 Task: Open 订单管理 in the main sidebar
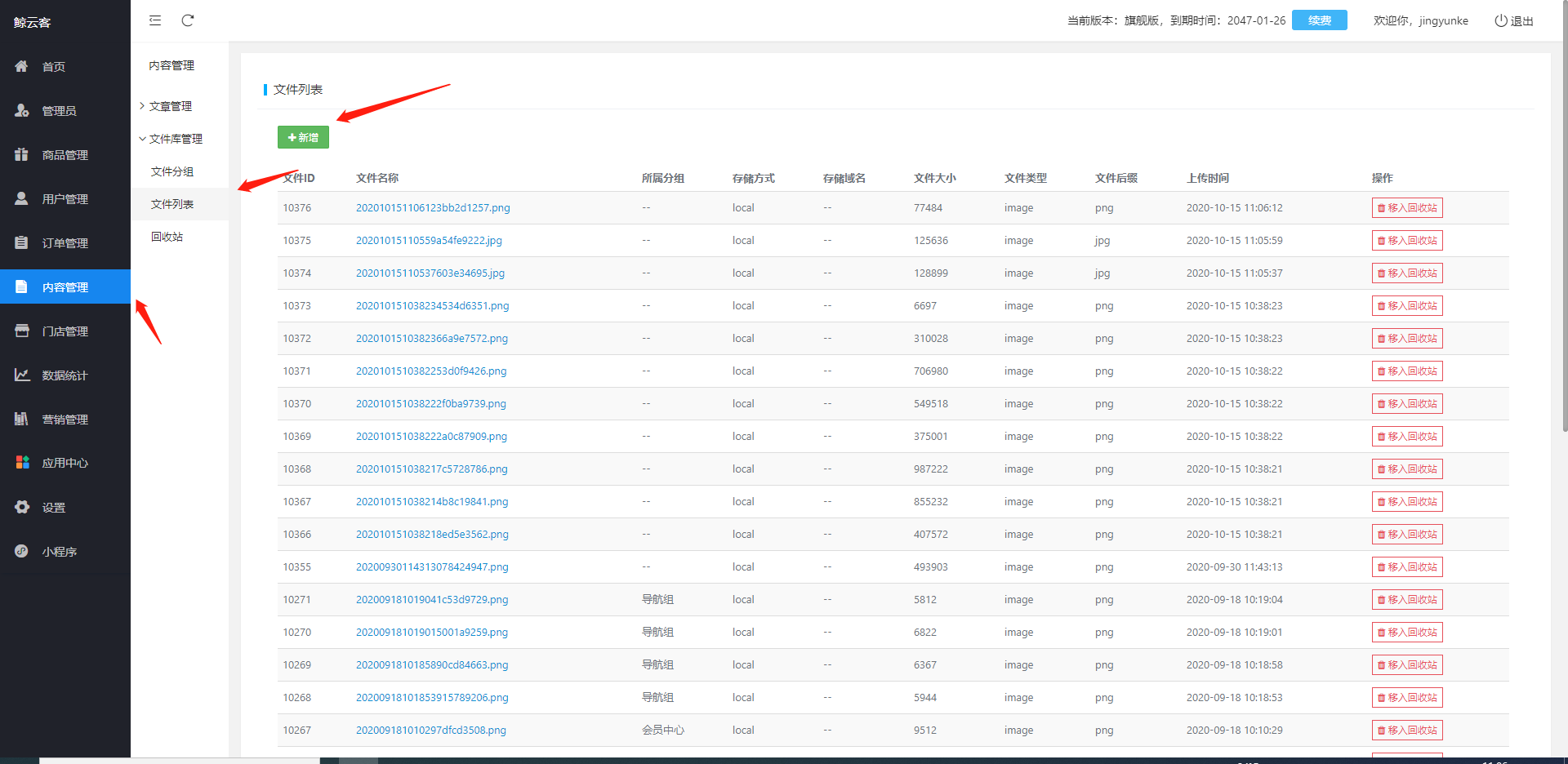click(x=65, y=243)
